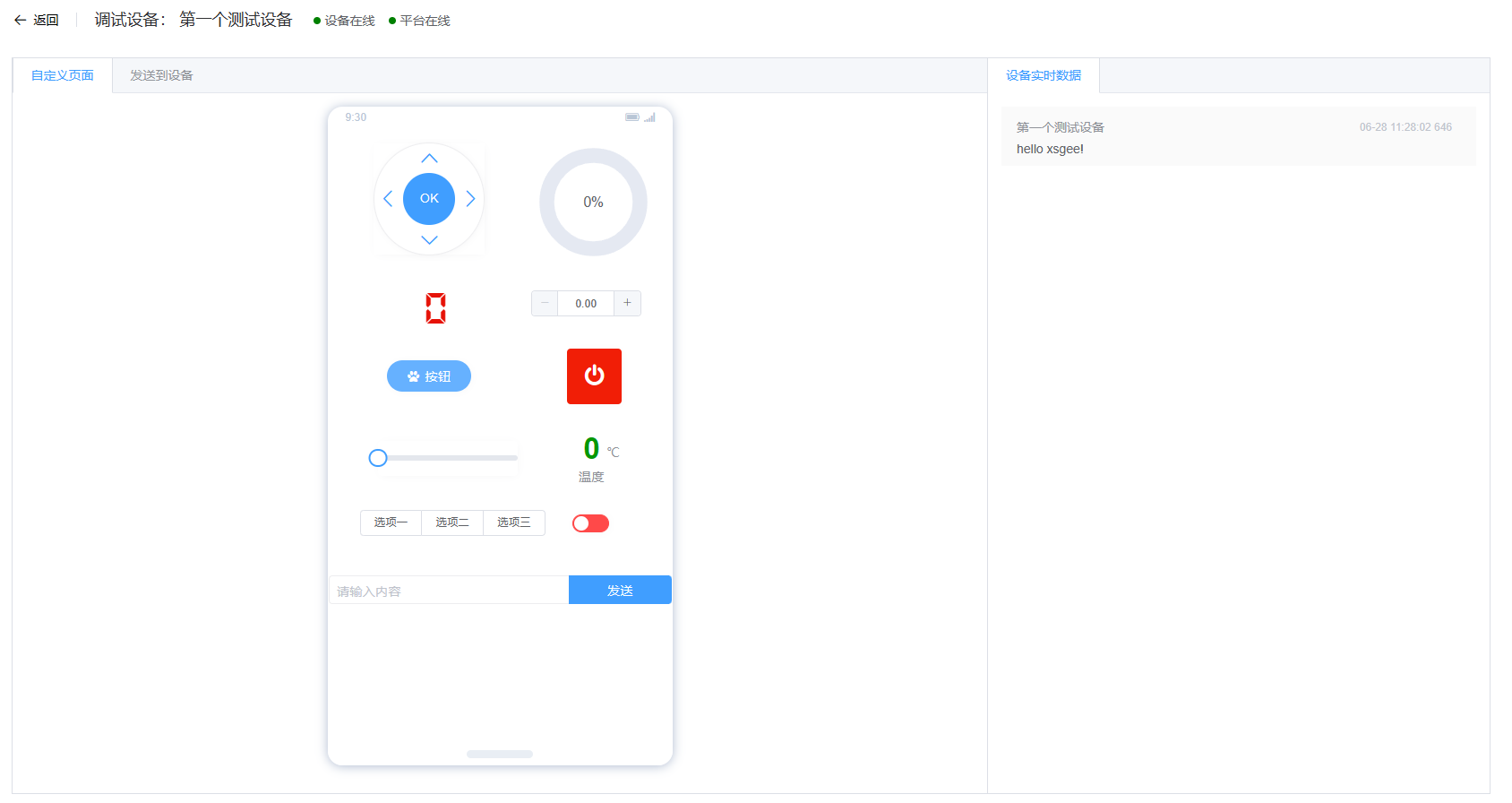
Task: Increase the number with the plus stepper
Action: tap(627, 304)
